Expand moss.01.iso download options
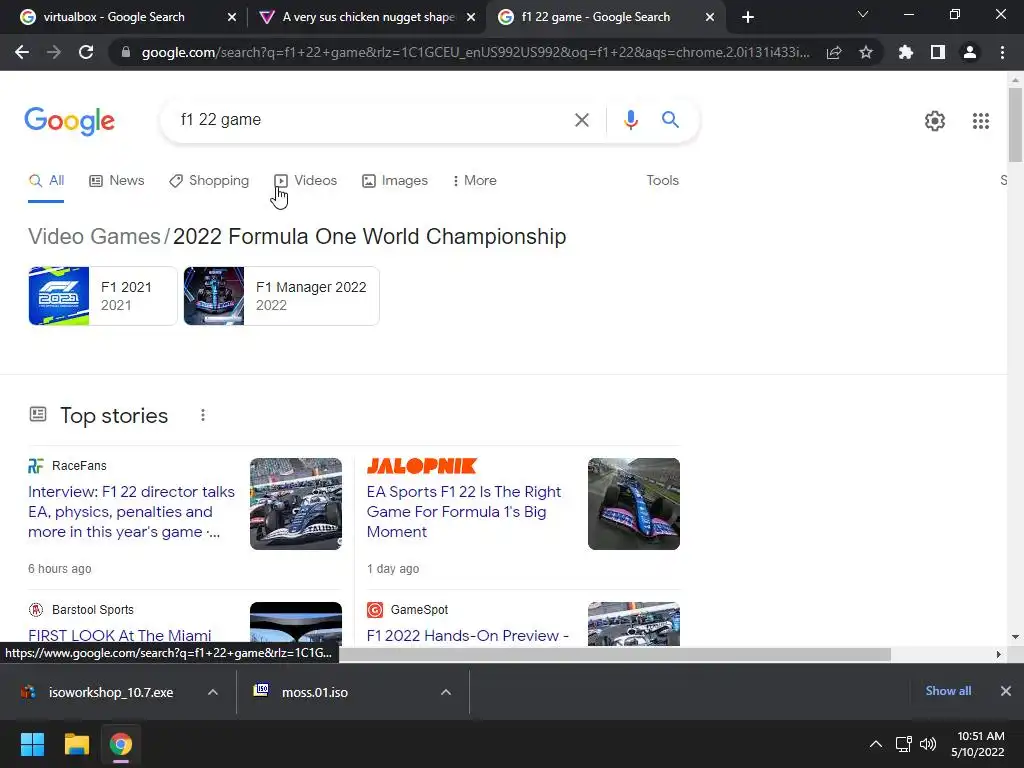This screenshot has width=1024, height=768. tap(446, 692)
